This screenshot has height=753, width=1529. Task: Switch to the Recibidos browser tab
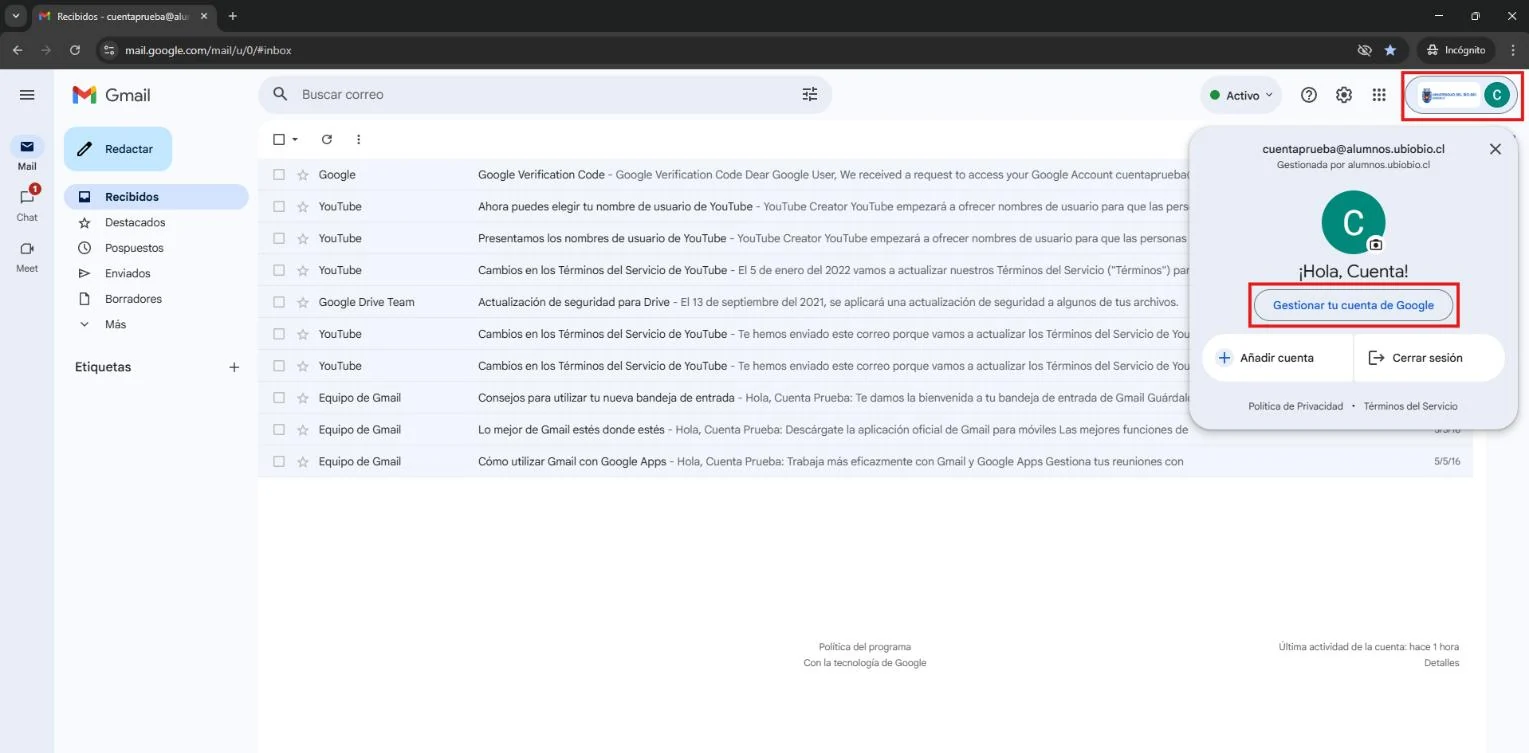123,17
